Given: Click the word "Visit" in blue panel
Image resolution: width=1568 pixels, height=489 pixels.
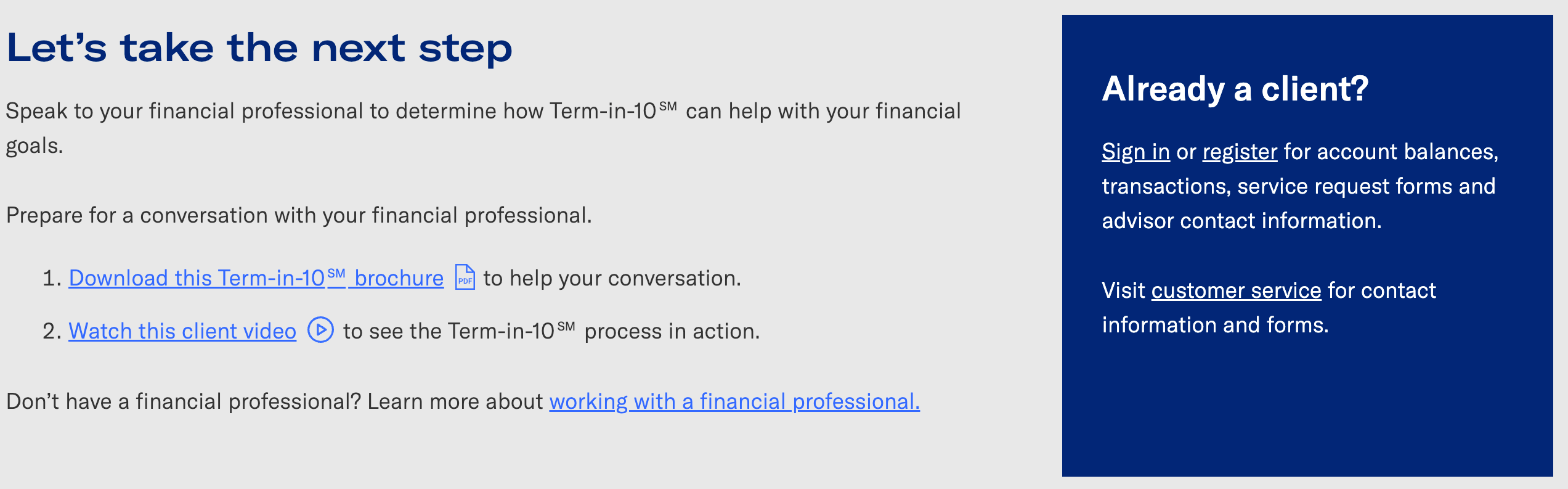Looking at the screenshot, I should pos(1123,290).
